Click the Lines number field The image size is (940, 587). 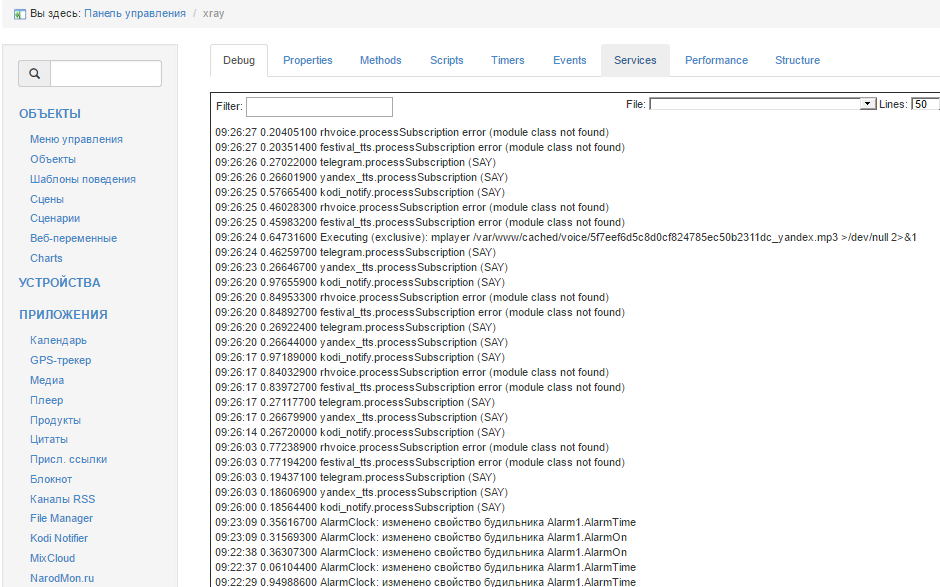point(924,104)
